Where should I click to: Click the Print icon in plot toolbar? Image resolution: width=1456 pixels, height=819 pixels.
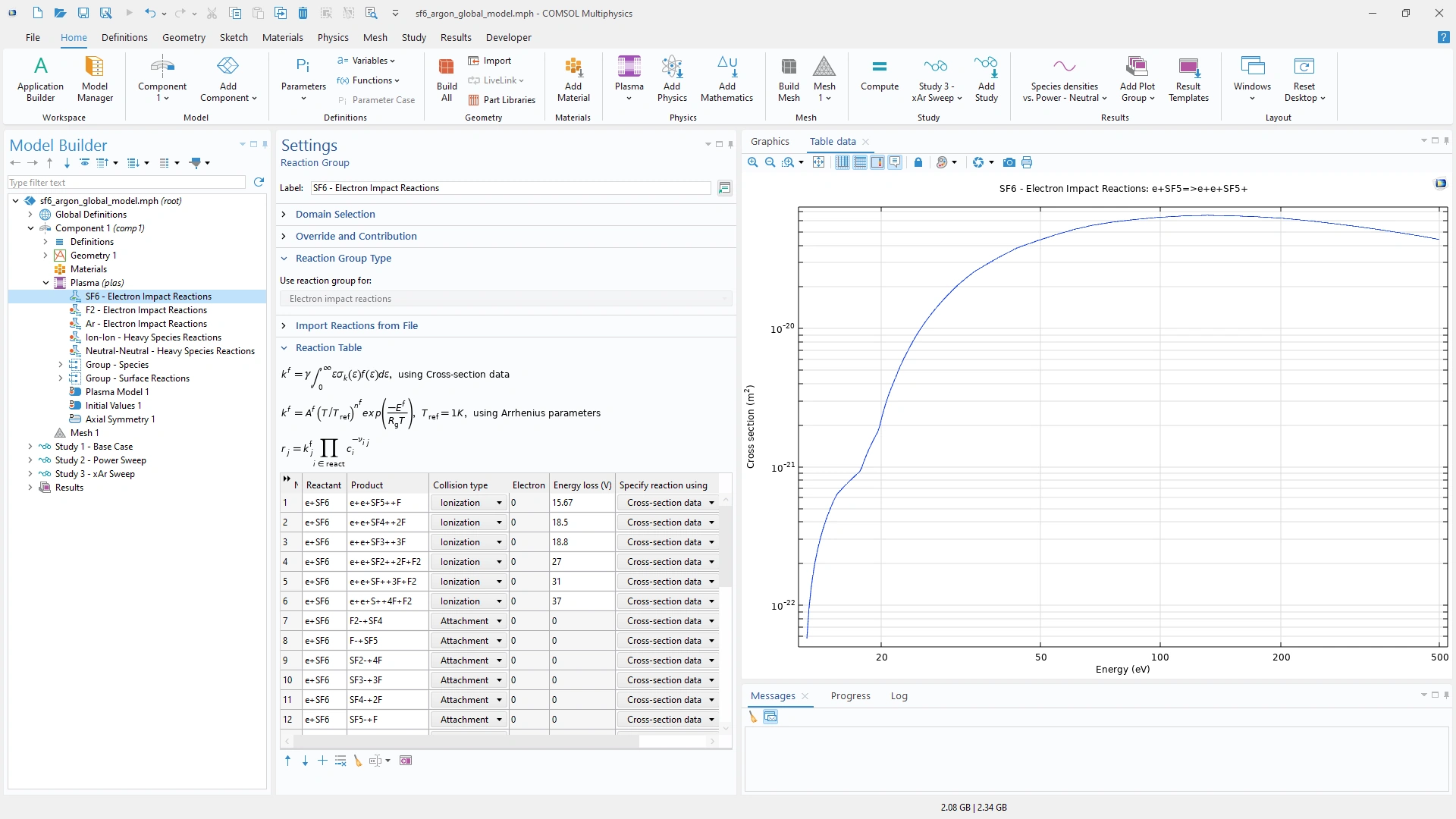click(x=1027, y=162)
